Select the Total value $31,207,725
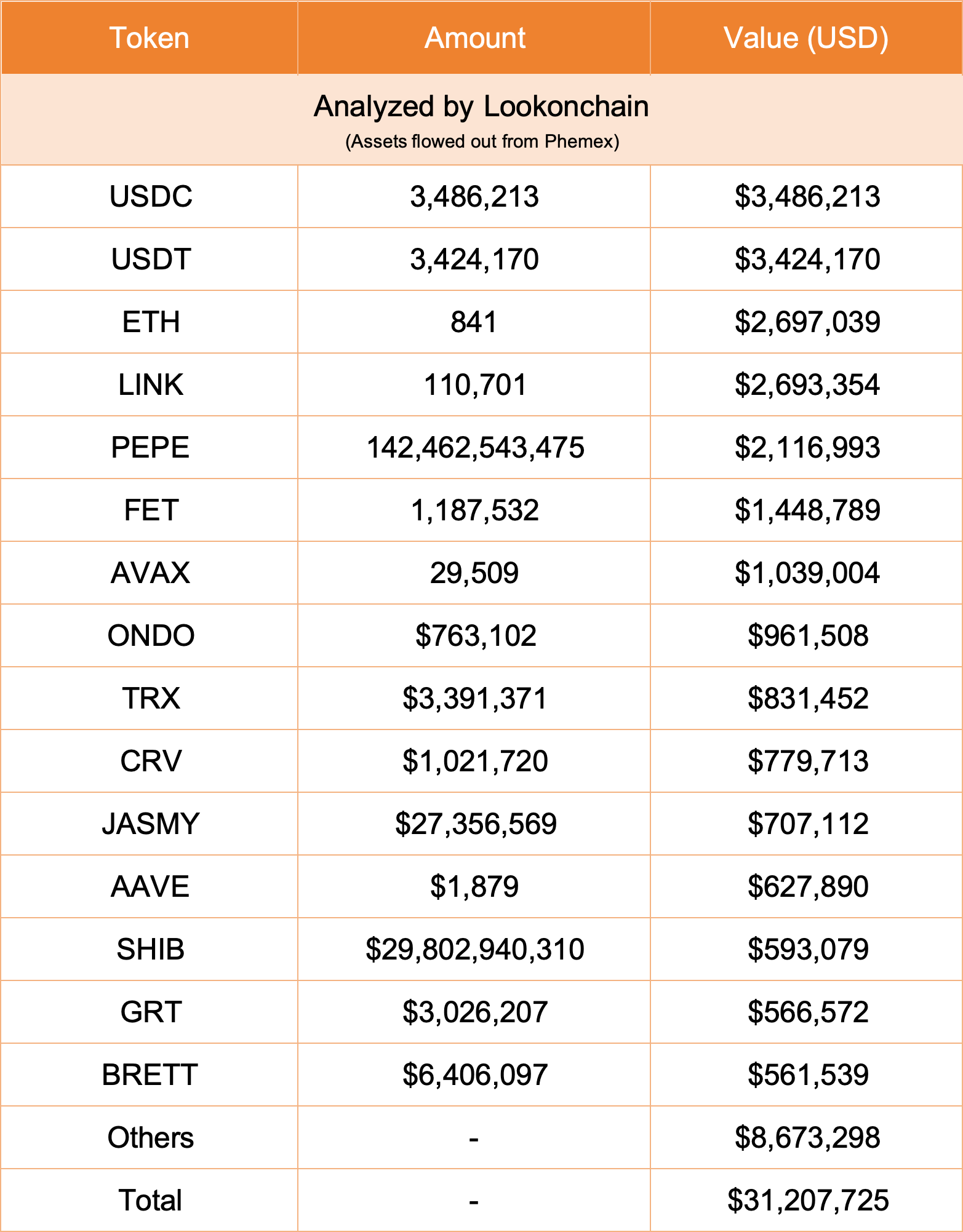Viewport: 963px width, 1232px height. coord(808,1201)
